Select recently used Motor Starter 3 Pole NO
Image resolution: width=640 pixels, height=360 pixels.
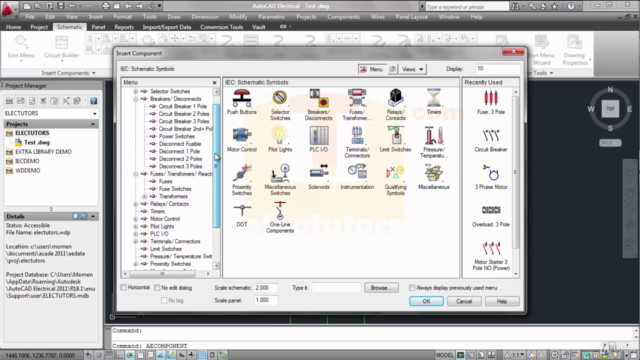[x=491, y=256]
